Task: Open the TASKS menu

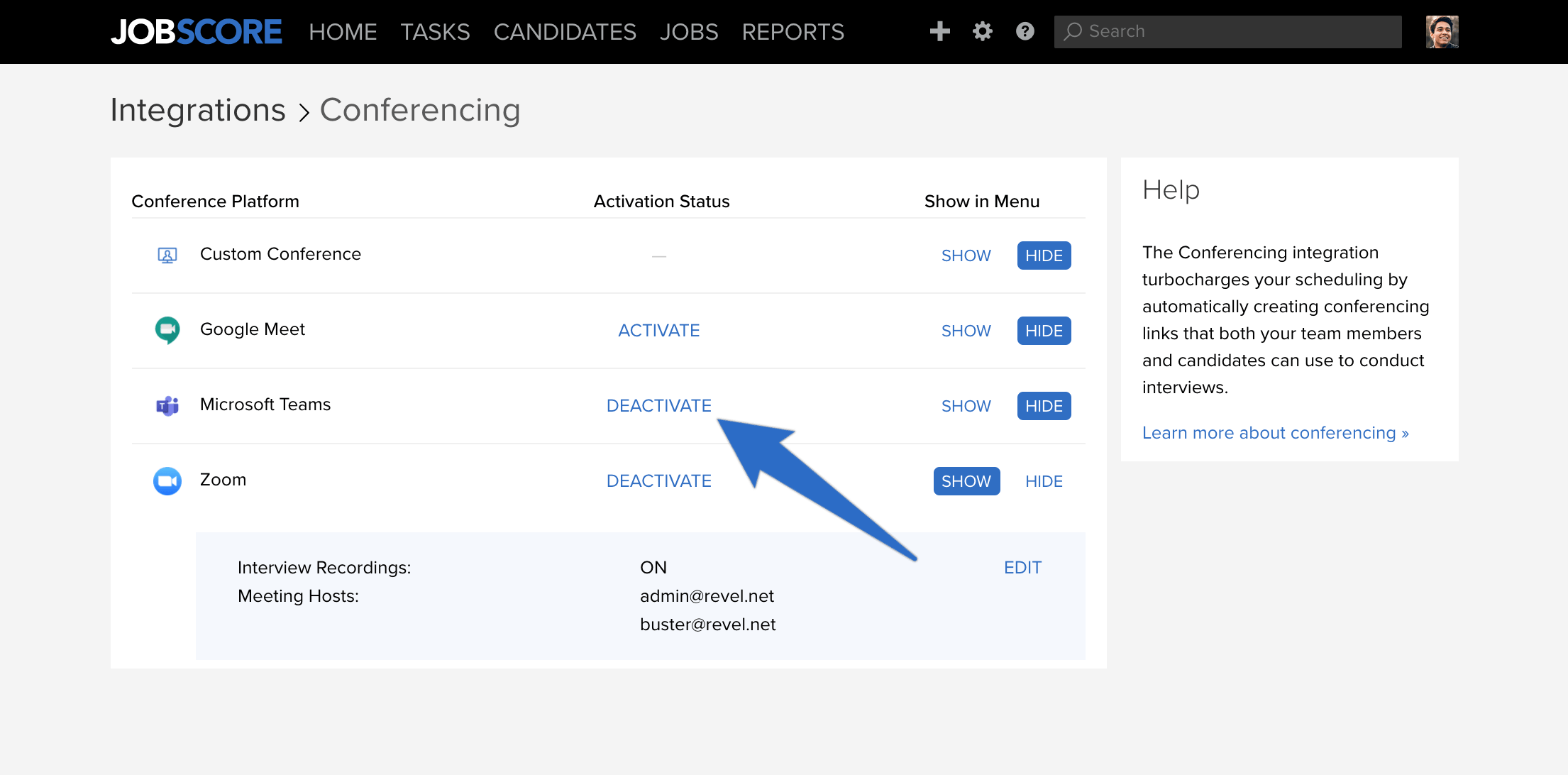Action: click(436, 32)
